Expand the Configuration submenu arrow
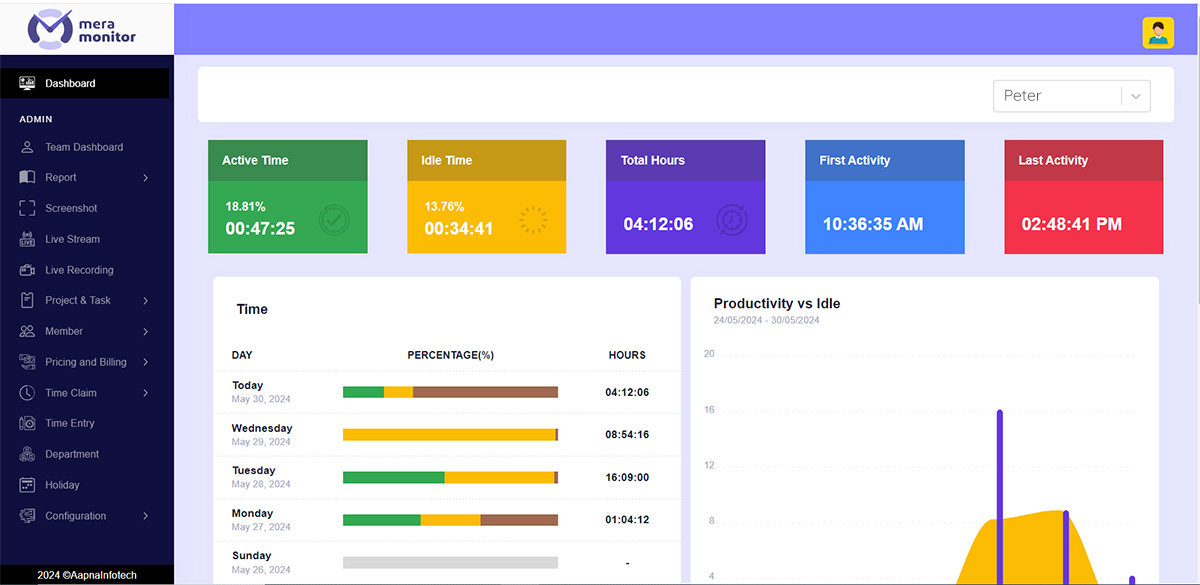Image resolution: width=1200 pixels, height=585 pixels. click(145, 516)
